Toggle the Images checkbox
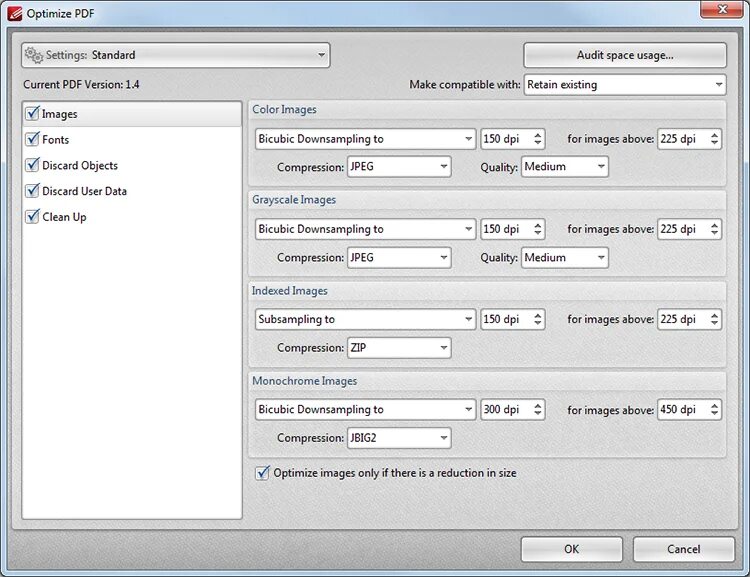Viewport: 750px width, 577px height. (x=32, y=113)
